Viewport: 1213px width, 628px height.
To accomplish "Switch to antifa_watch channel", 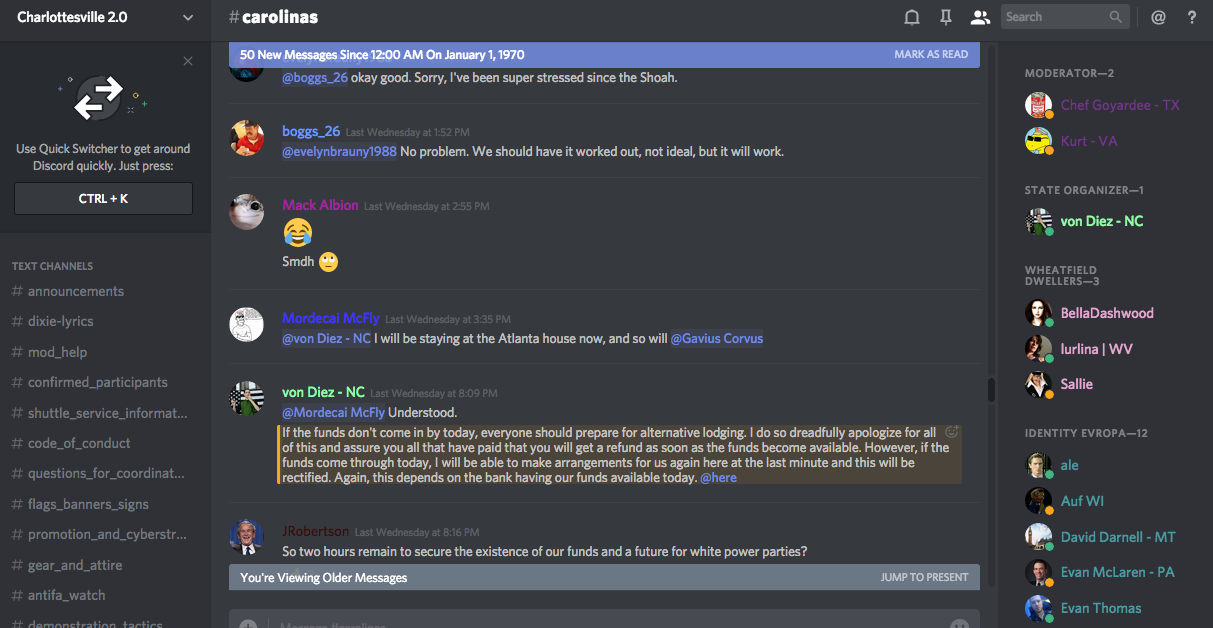I will coord(66,595).
